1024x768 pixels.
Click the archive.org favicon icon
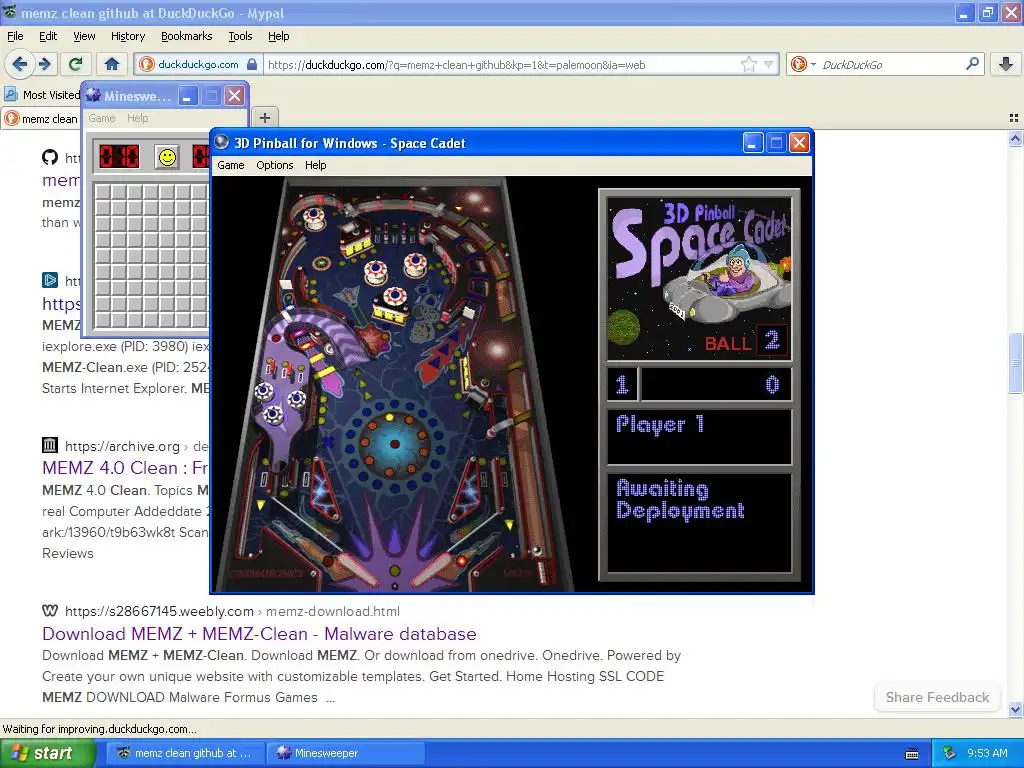tap(50, 445)
